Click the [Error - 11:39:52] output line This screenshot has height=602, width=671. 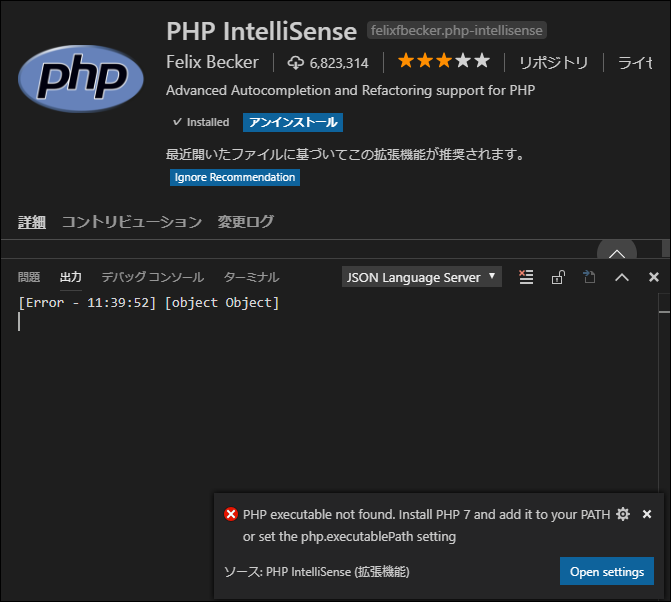148,303
